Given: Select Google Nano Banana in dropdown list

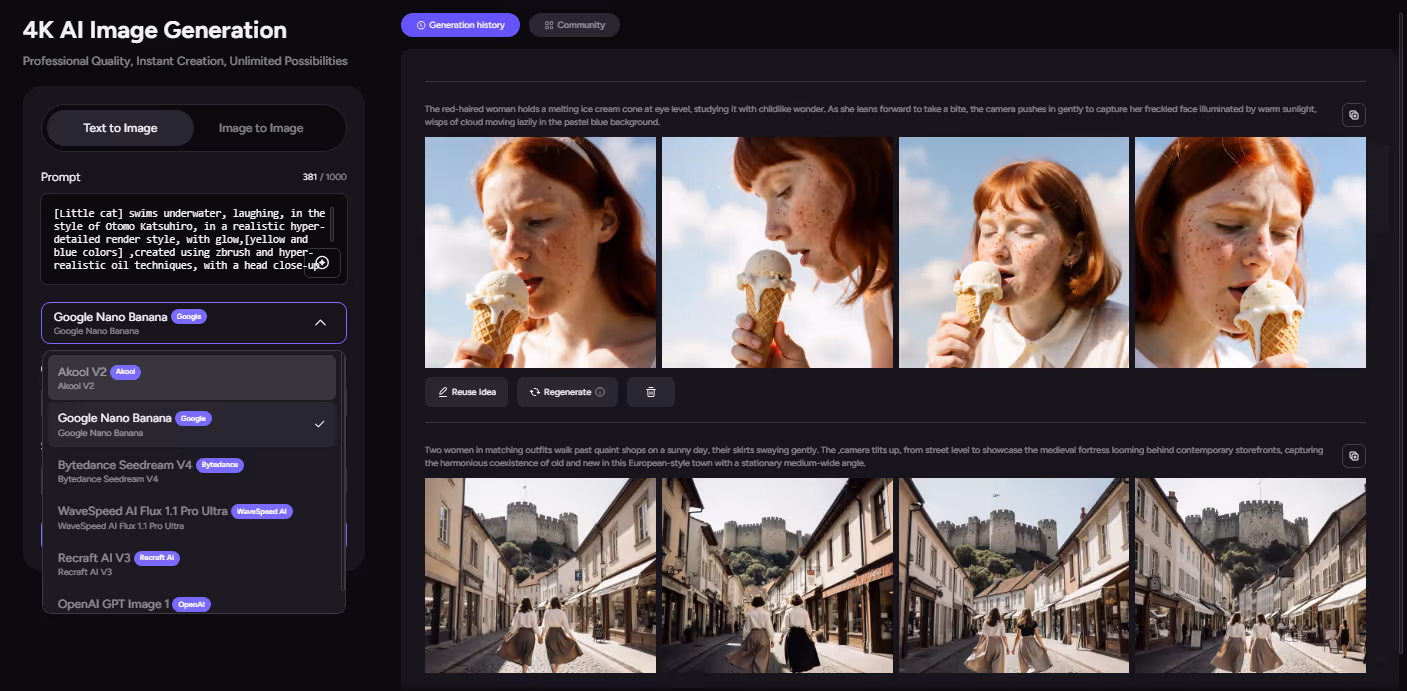Looking at the screenshot, I should 192,424.
